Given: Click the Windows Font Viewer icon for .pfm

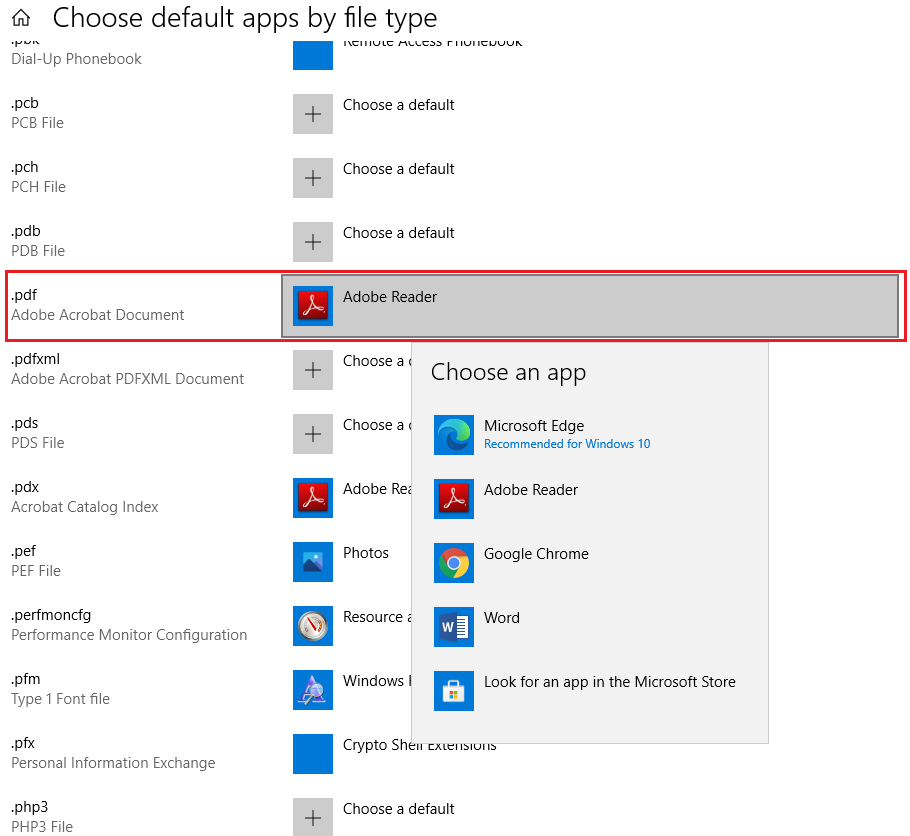Looking at the screenshot, I should point(313,690).
